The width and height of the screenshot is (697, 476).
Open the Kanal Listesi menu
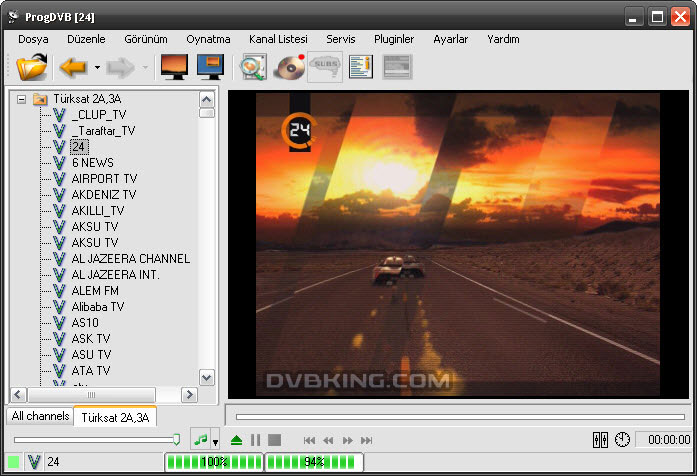[x=278, y=40]
